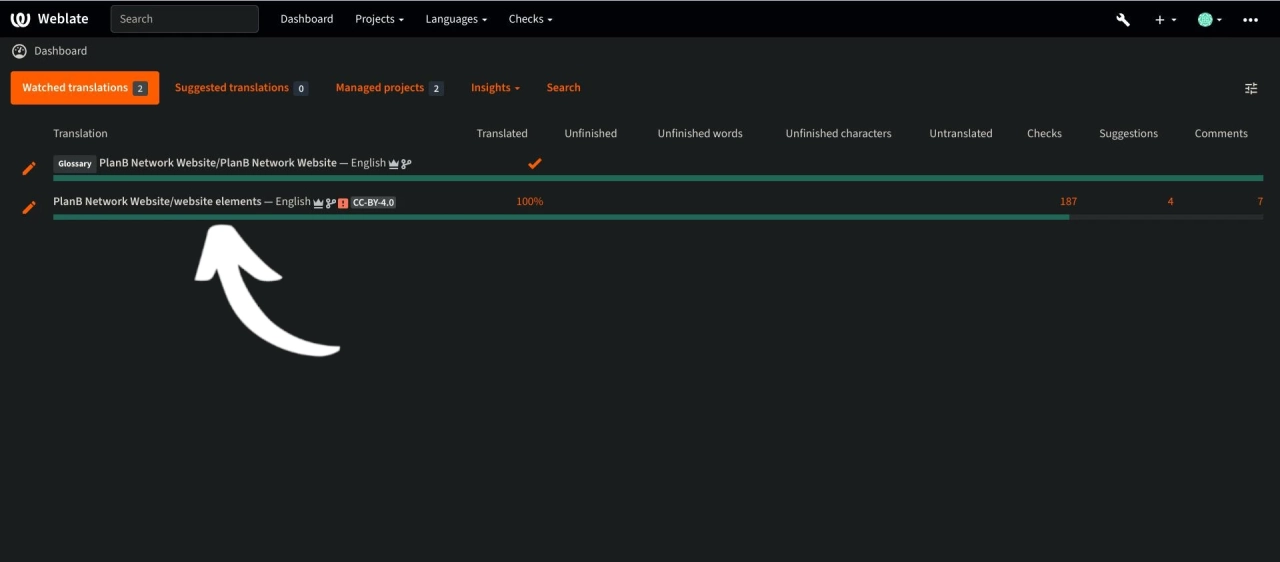Click the website elements progress bar
The image size is (1280, 562).
coord(658,217)
